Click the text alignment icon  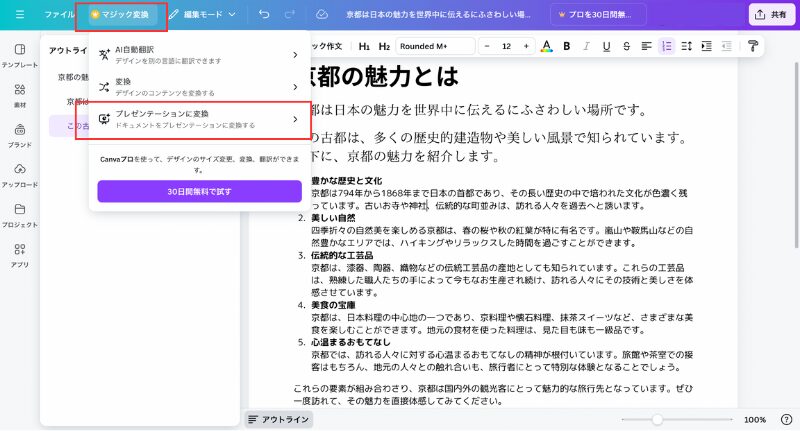[x=646, y=46]
